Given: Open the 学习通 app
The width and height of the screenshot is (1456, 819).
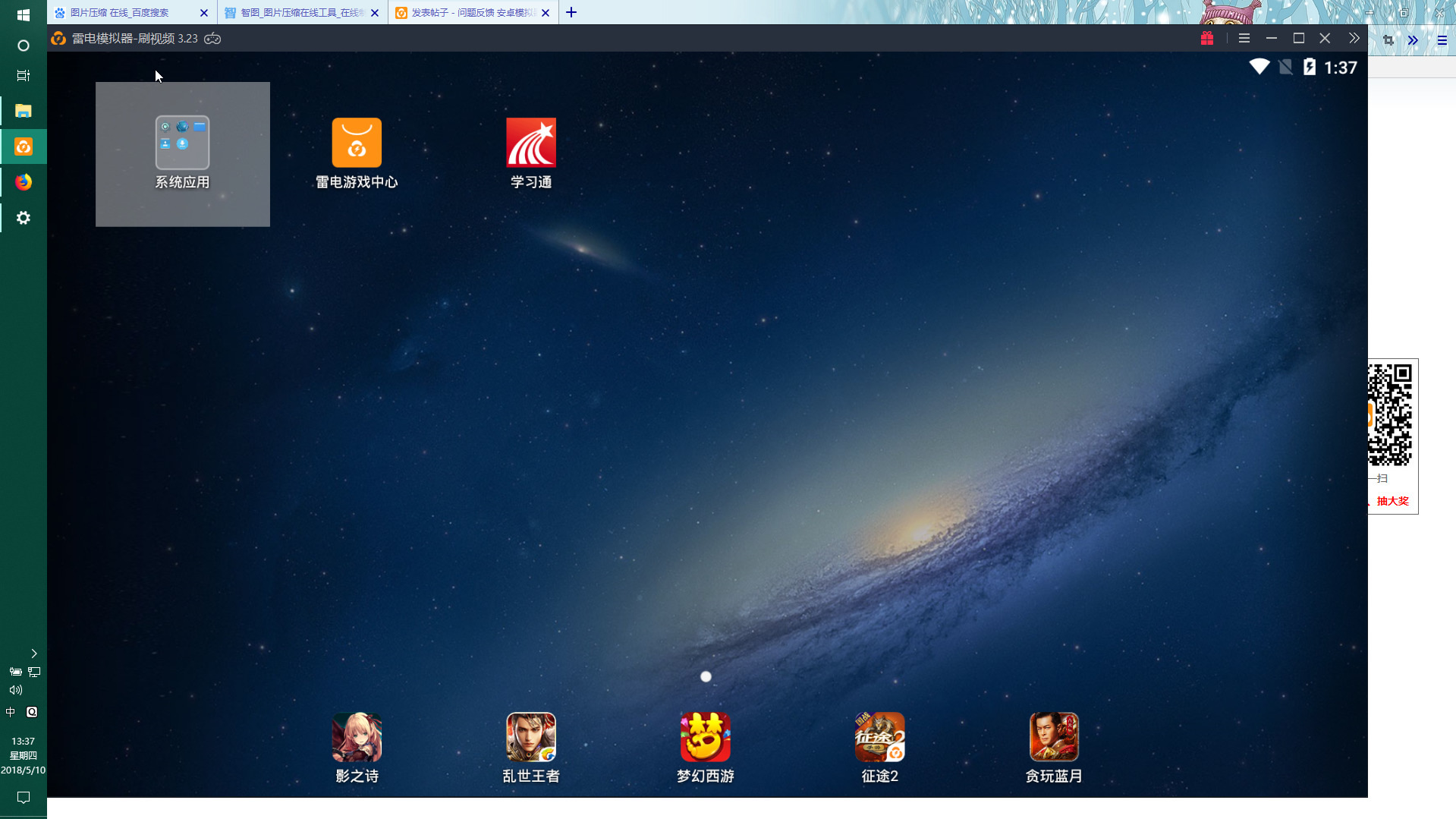Looking at the screenshot, I should point(531,143).
